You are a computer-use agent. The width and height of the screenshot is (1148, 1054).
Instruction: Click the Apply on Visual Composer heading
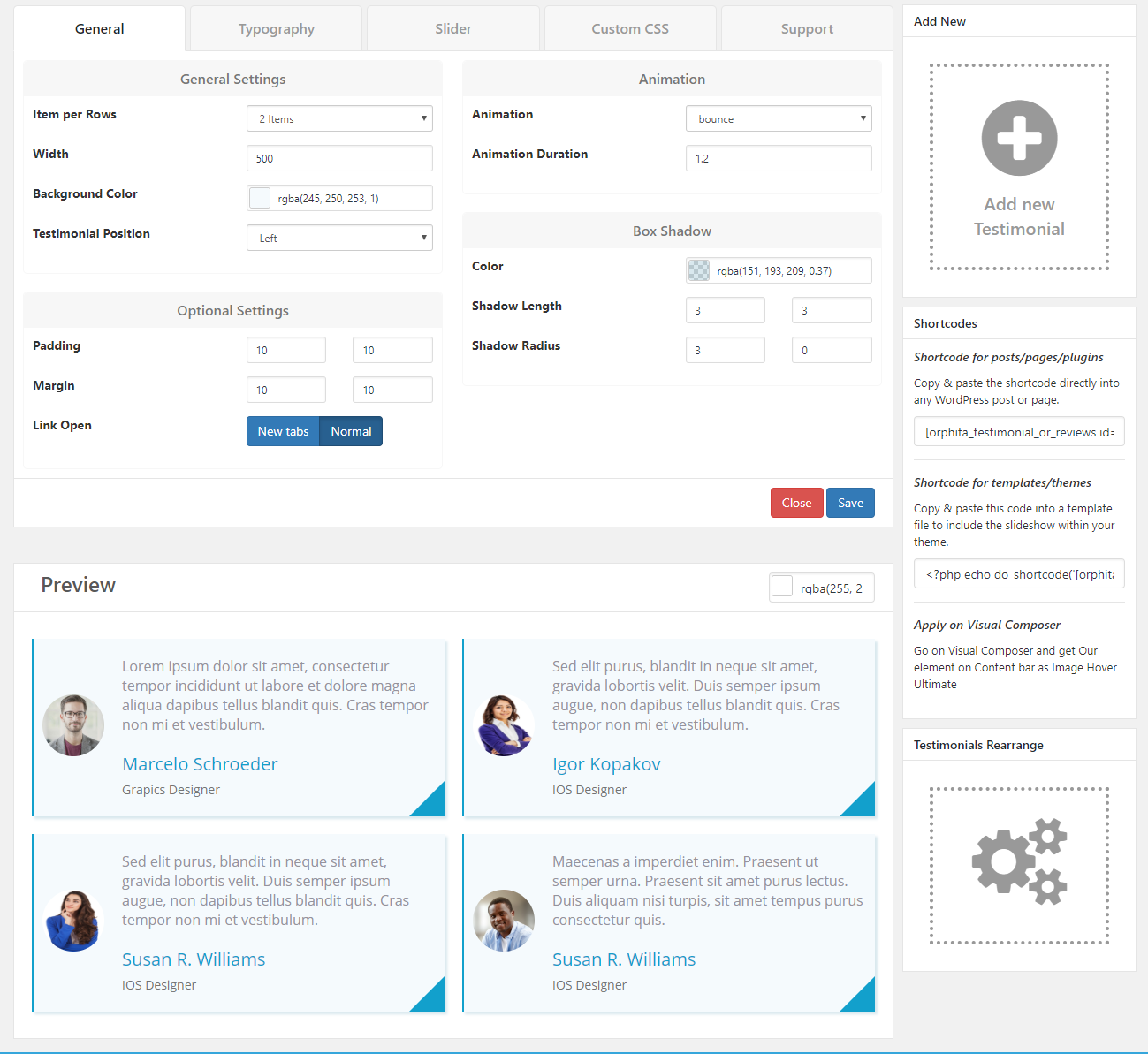pyautogui.click(x=987, y=625)
